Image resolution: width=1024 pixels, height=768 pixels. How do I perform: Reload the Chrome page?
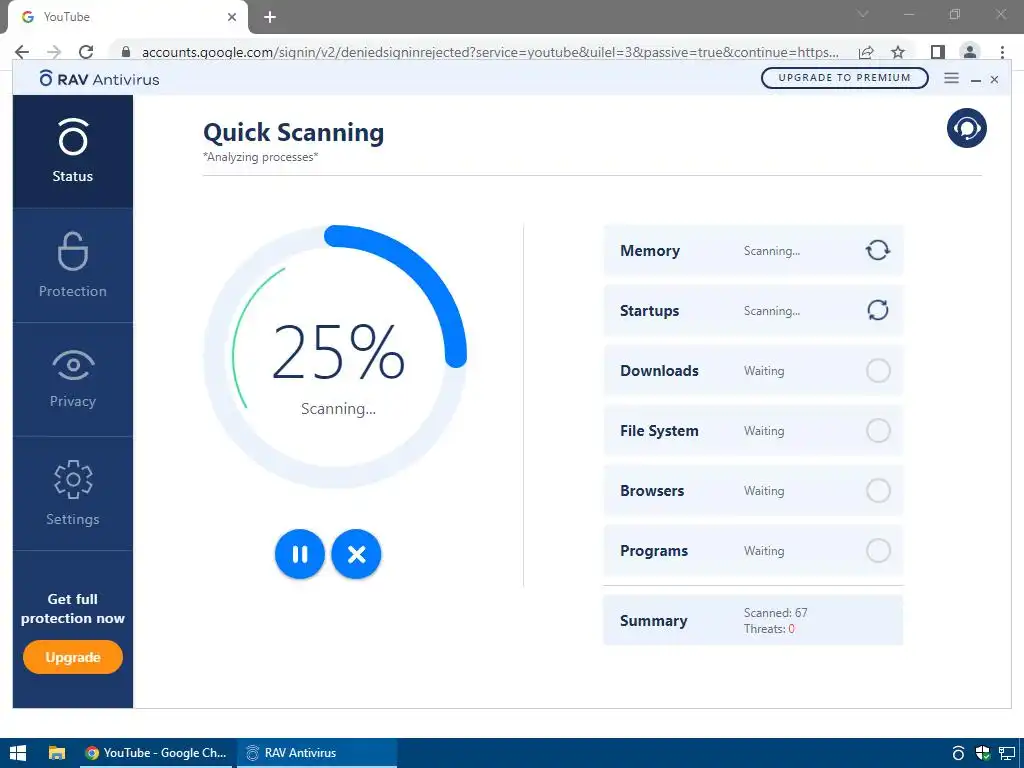86,52
